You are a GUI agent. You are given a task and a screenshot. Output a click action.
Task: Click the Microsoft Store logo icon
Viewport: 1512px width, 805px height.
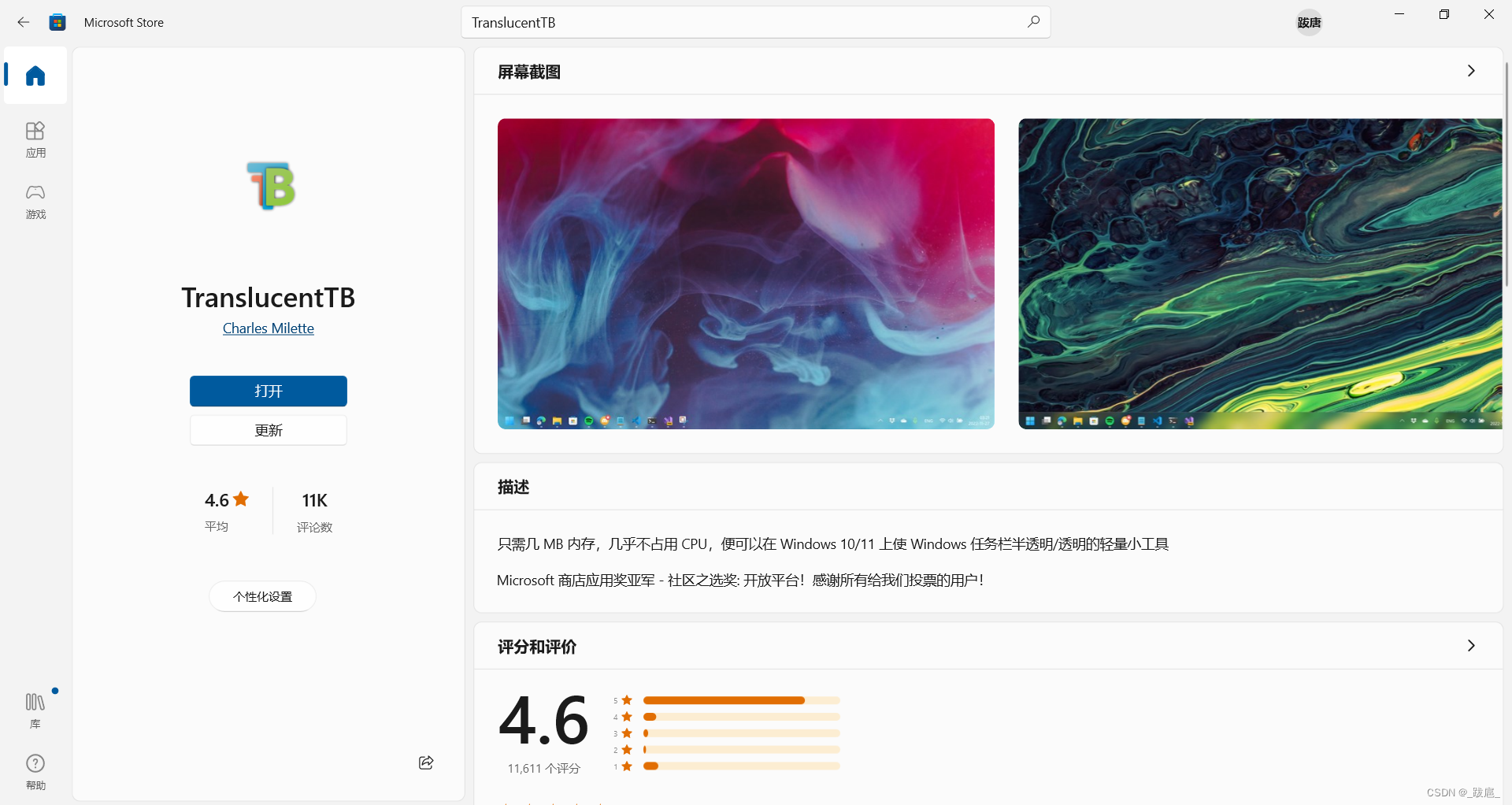click(x=57, y=22)
